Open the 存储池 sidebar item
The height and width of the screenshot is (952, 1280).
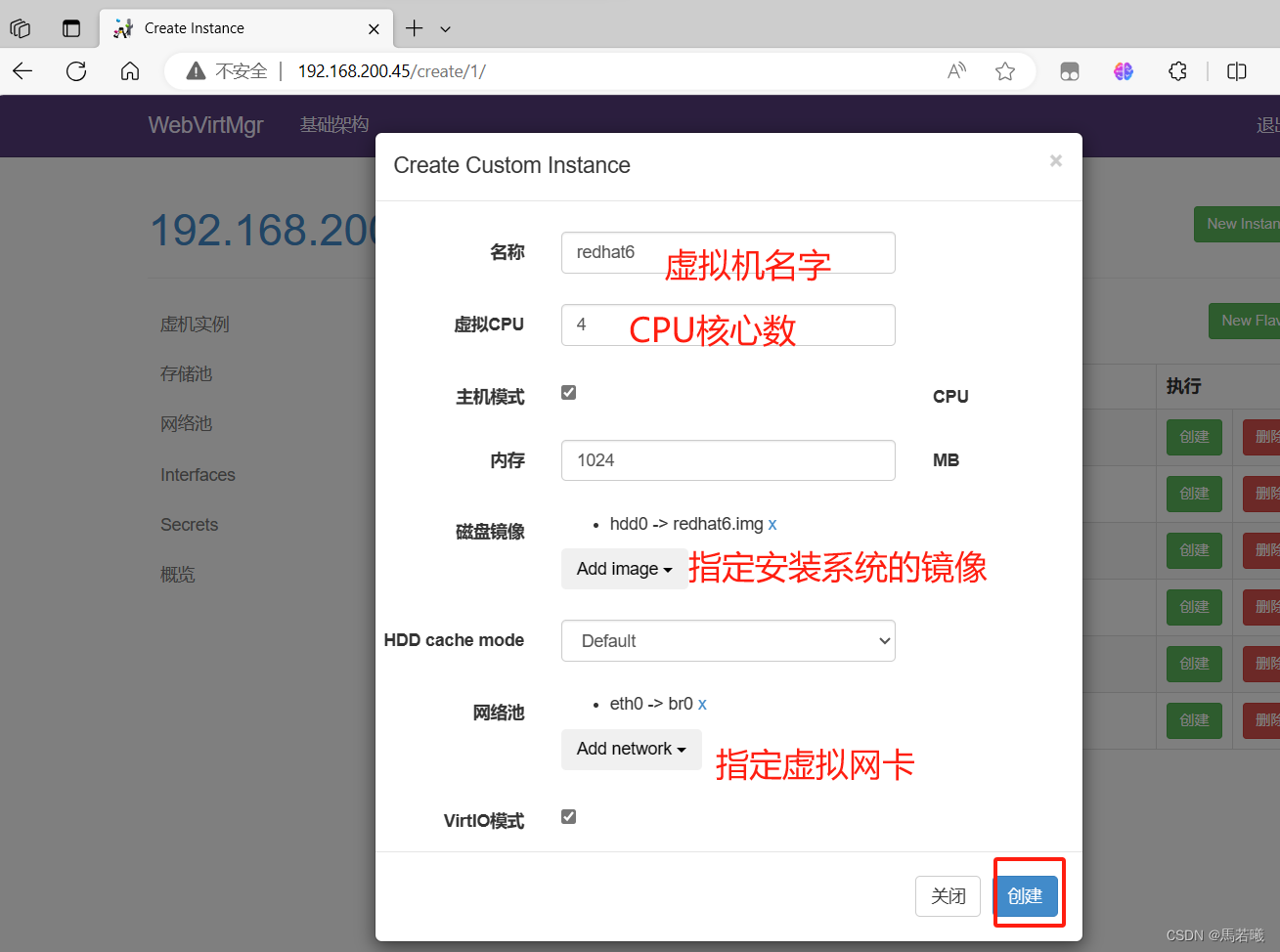point(186,374)
